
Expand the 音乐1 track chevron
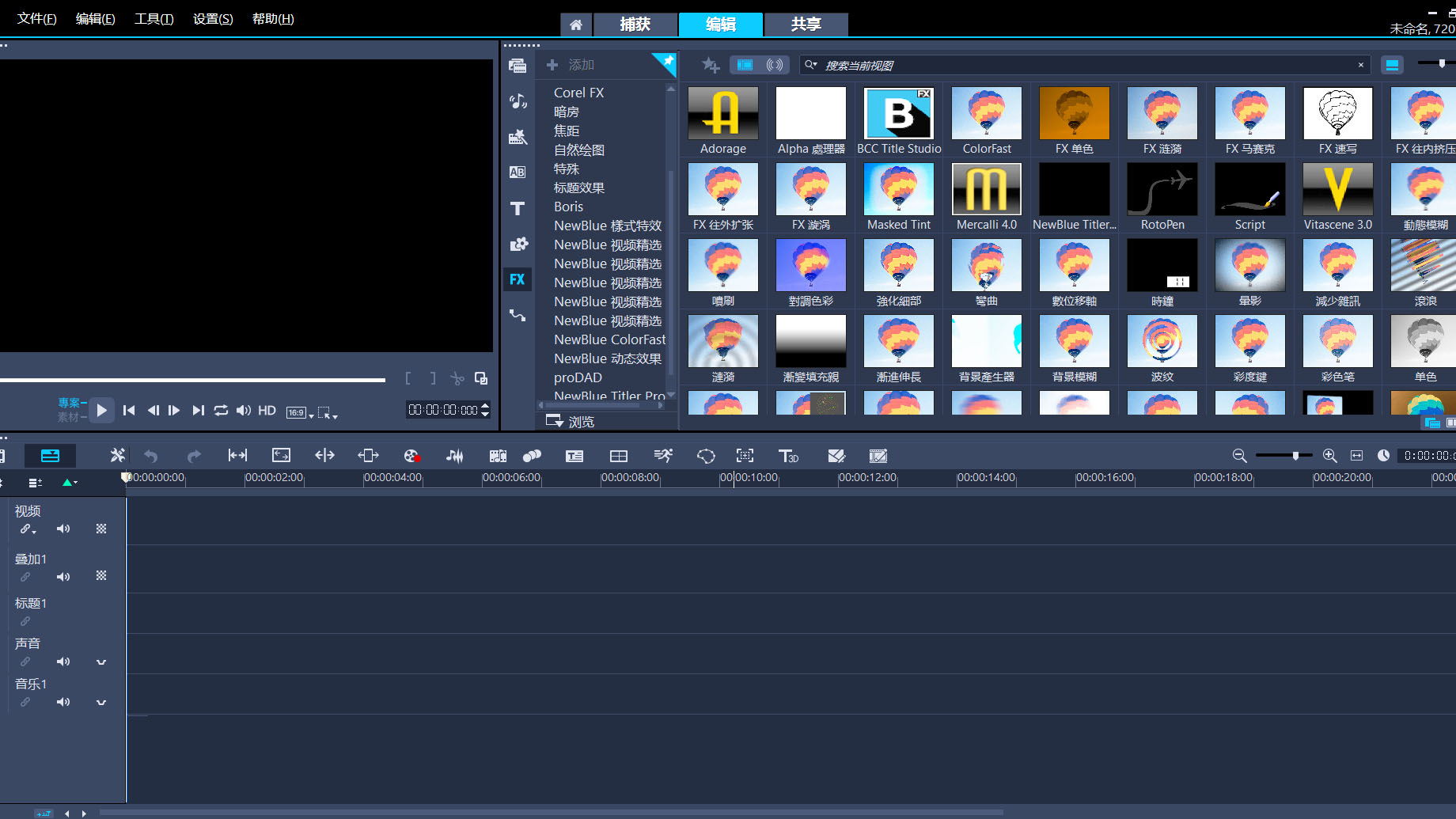[101, 702]
